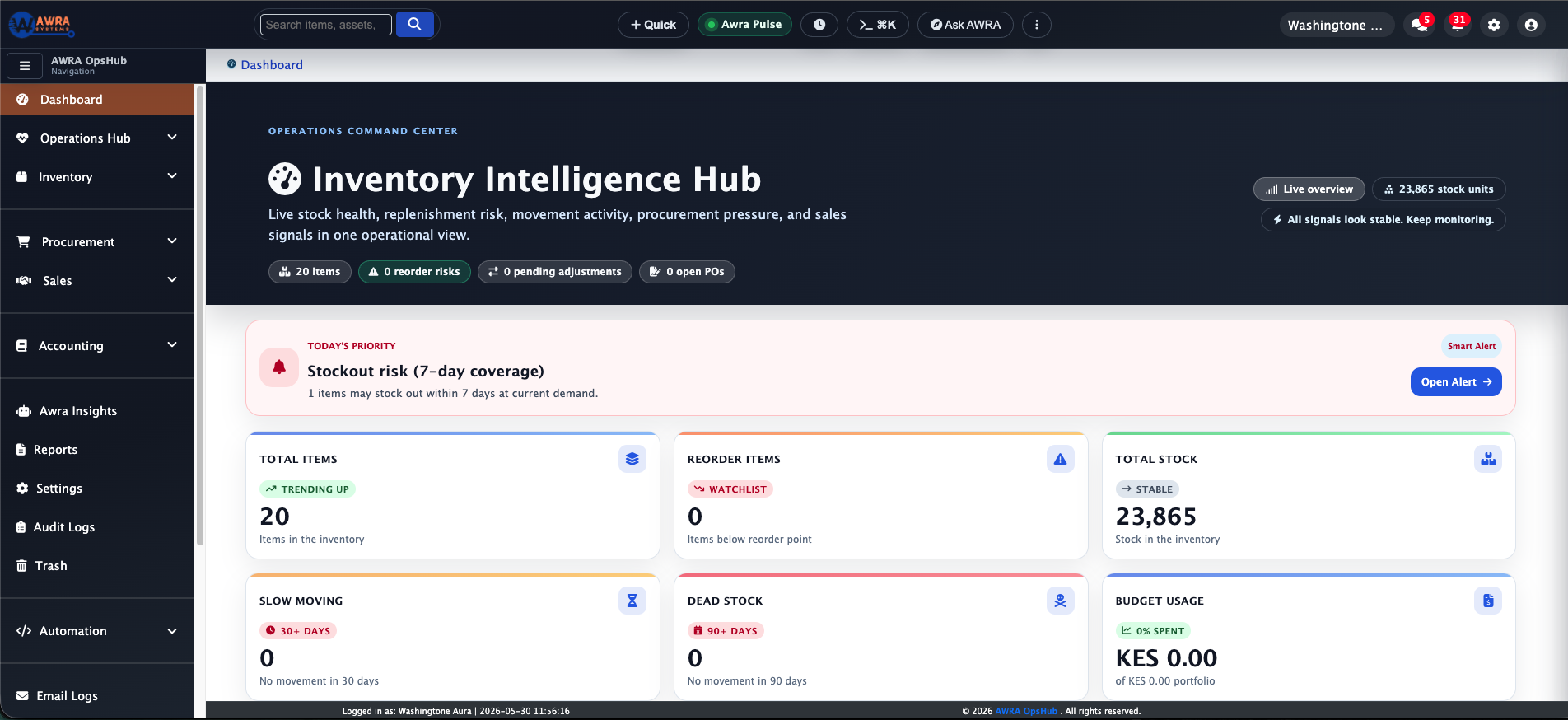Click the Dashboard breadcrumb icon
The height and width of the screenshot is (720, 1568).
tap(231, 64)
